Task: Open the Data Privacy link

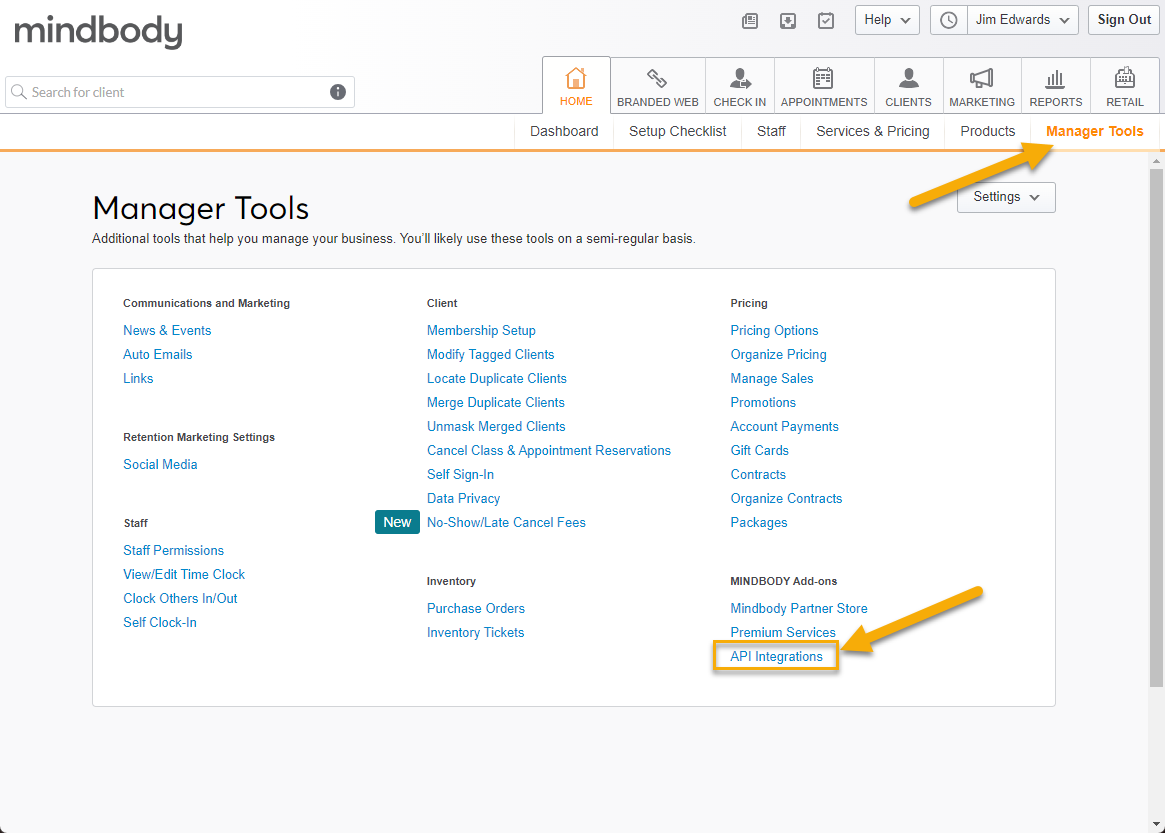Action: click(463, 499)
